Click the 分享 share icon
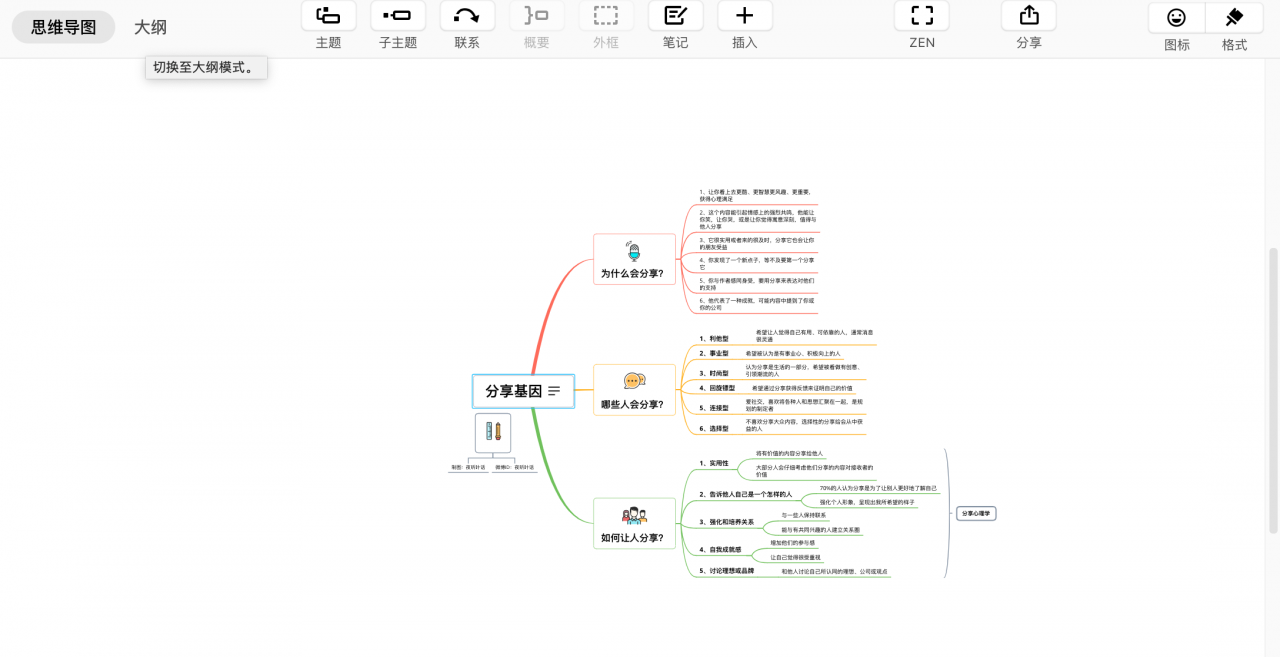This screenshot has width=1280, height=657. pyautogui.click(x=1028, y=16)
